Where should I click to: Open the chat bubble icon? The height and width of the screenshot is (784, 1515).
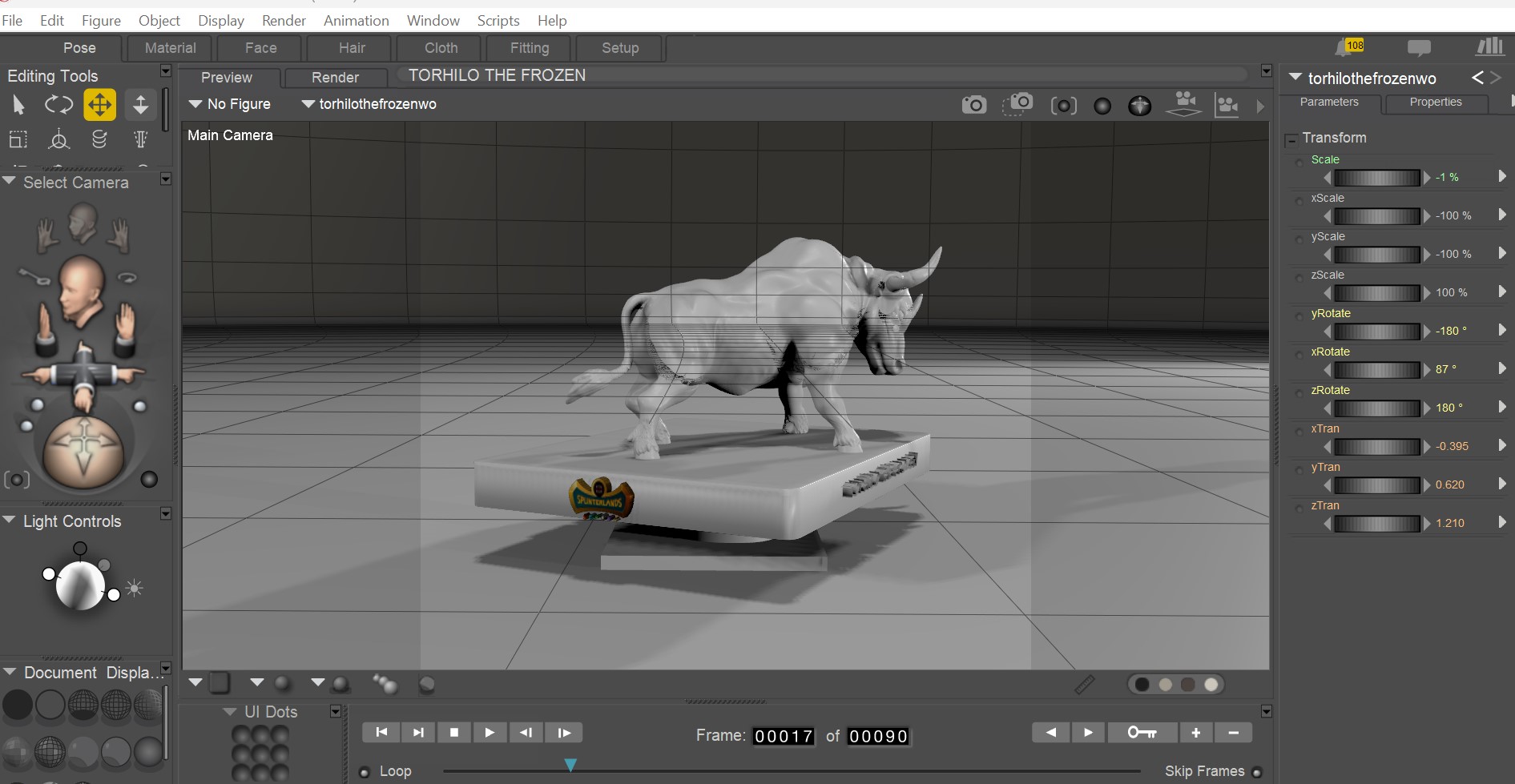(1419, 48)
